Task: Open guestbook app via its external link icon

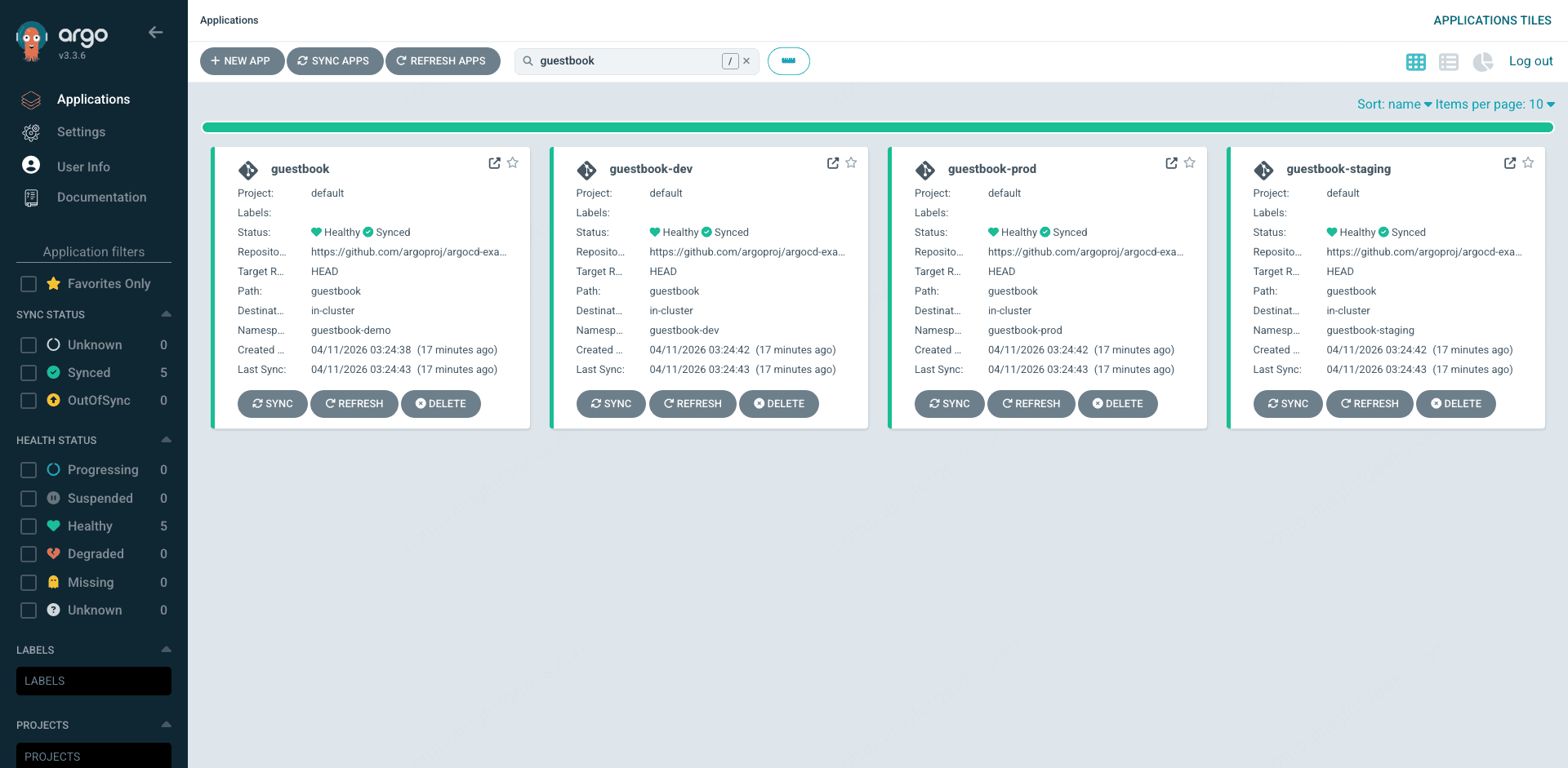Action: point(494,162)
